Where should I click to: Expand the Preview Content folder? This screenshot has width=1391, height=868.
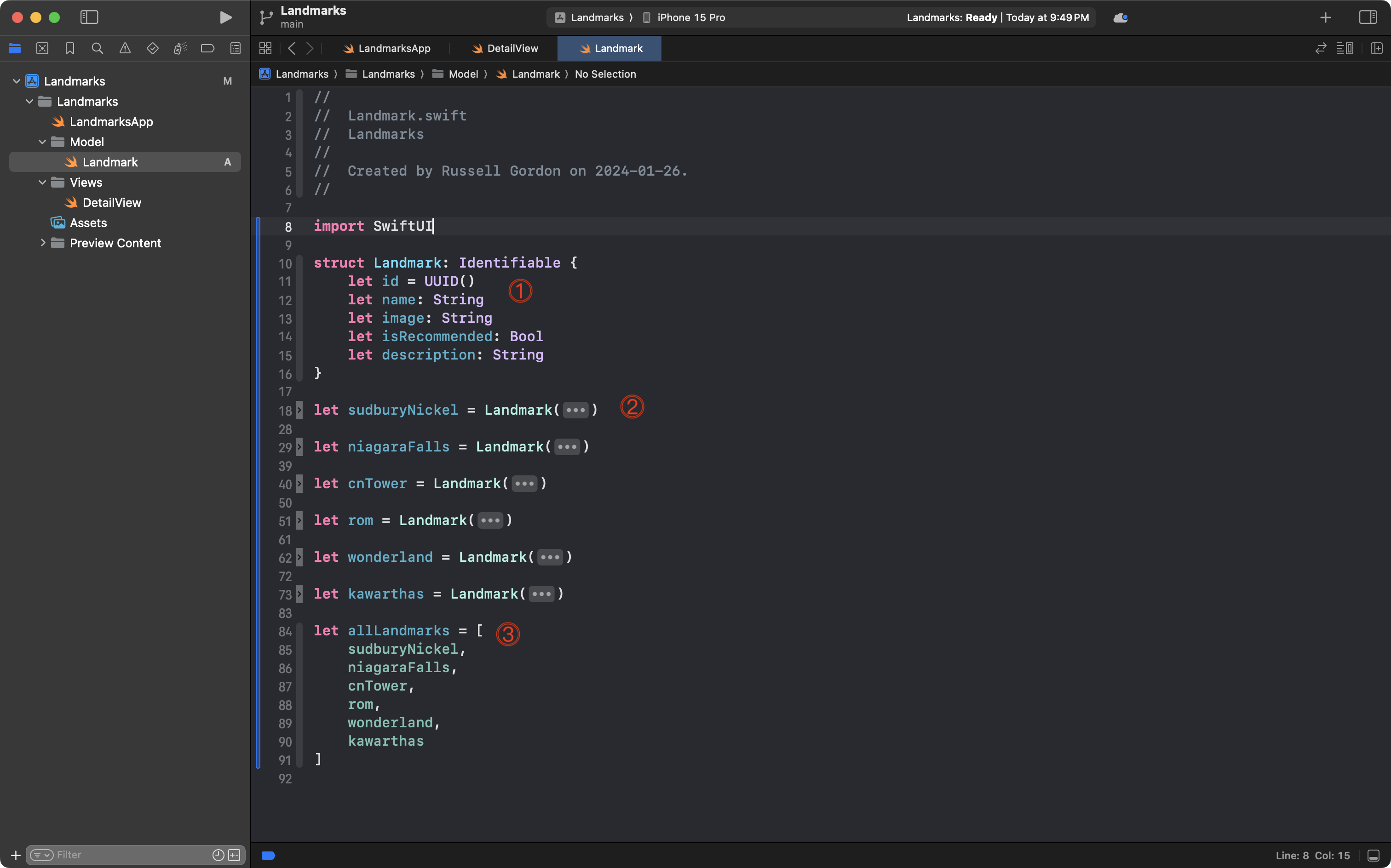point(42,243)
